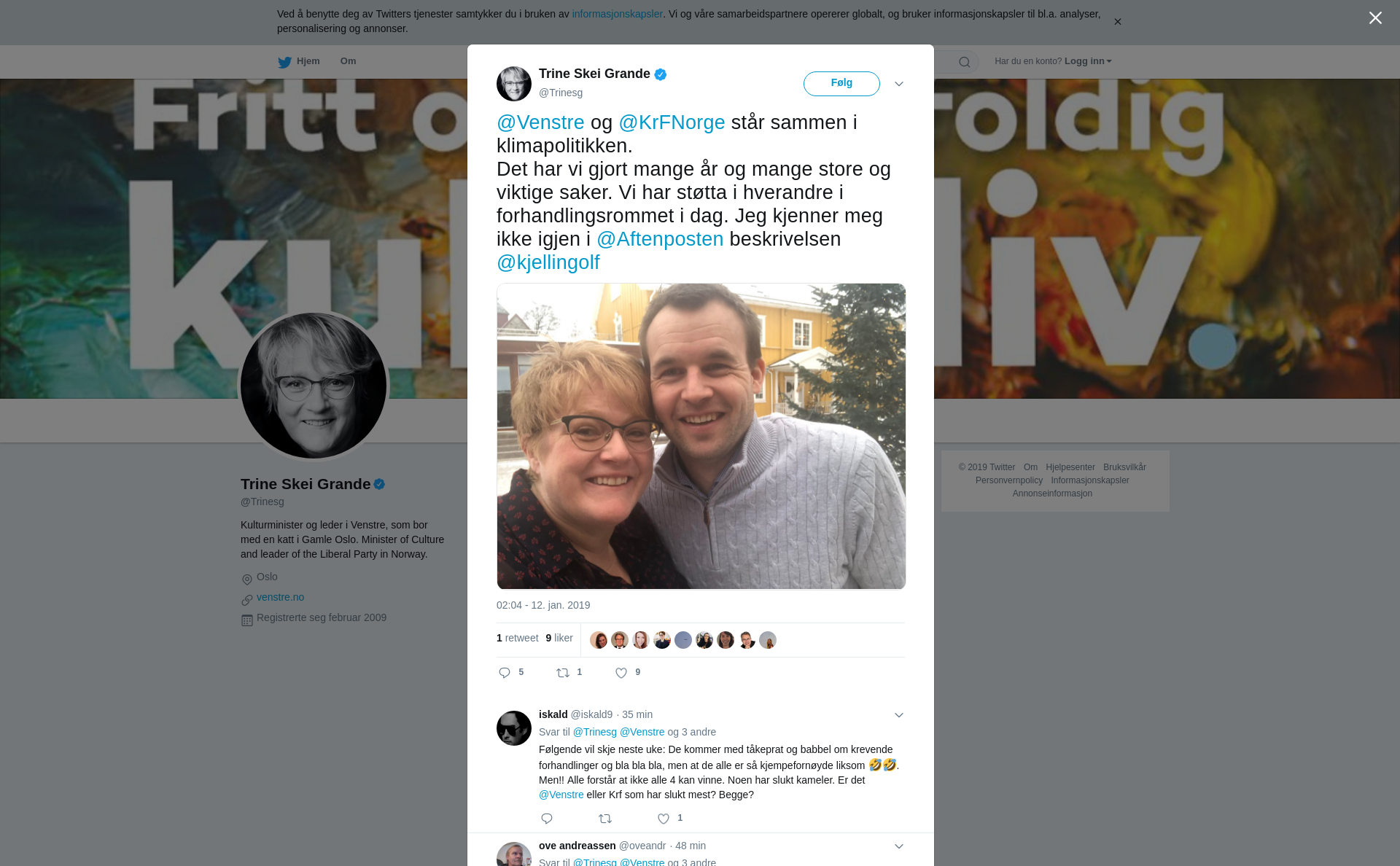Image resolution: width=1400 pixels, height=866 pixels.
Task: Retweet the main tweet with 1 retweet
Action: coord(563,673)
